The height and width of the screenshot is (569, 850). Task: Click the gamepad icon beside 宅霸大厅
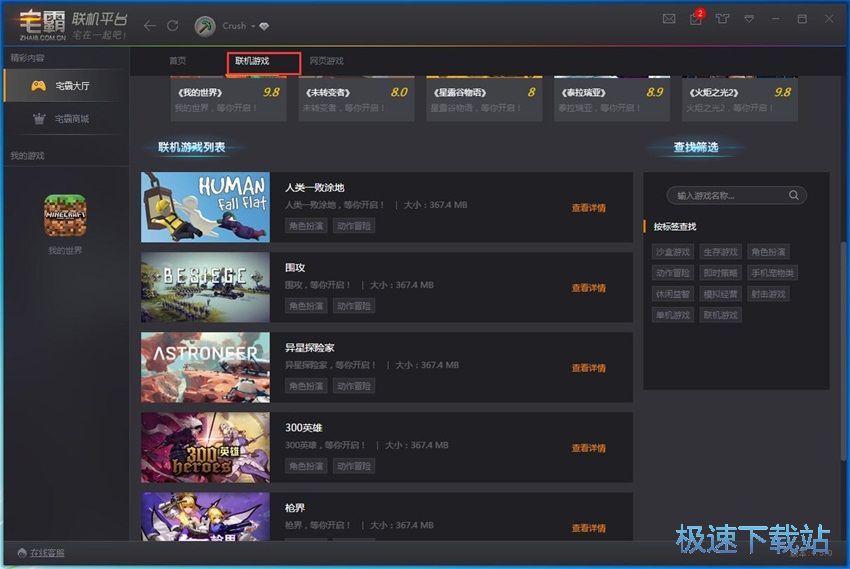click(38, 86)
